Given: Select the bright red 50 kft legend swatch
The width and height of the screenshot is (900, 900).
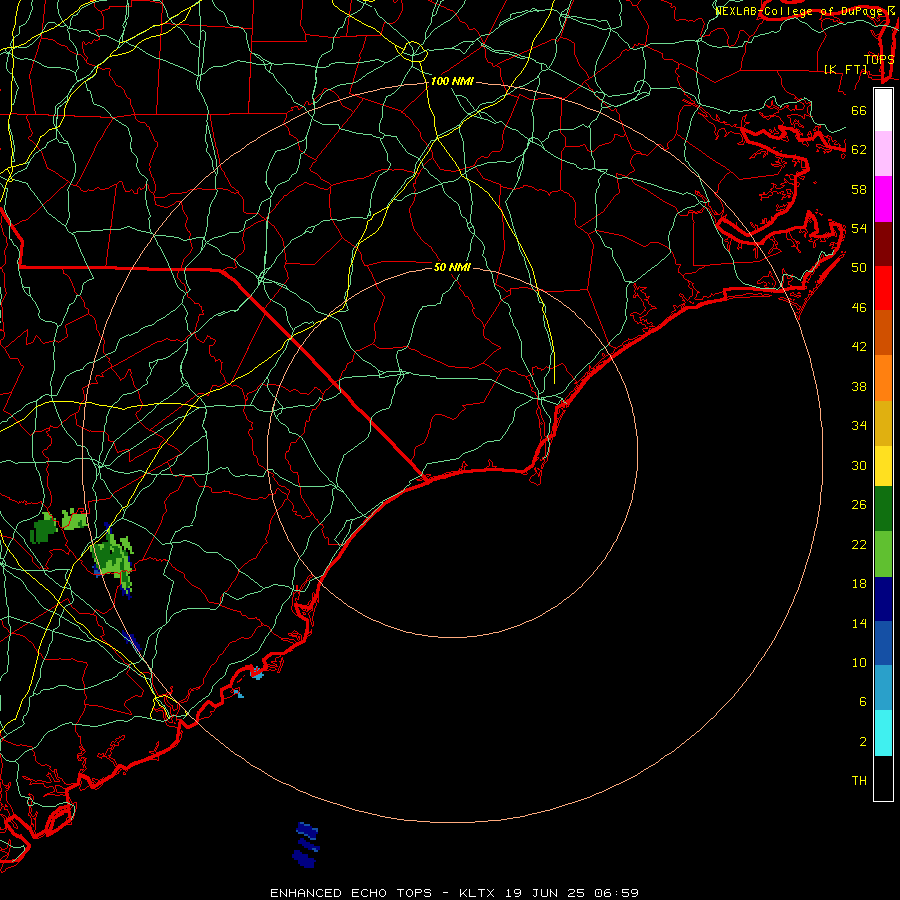Looking at the screenshot, I should pos(883,288).
